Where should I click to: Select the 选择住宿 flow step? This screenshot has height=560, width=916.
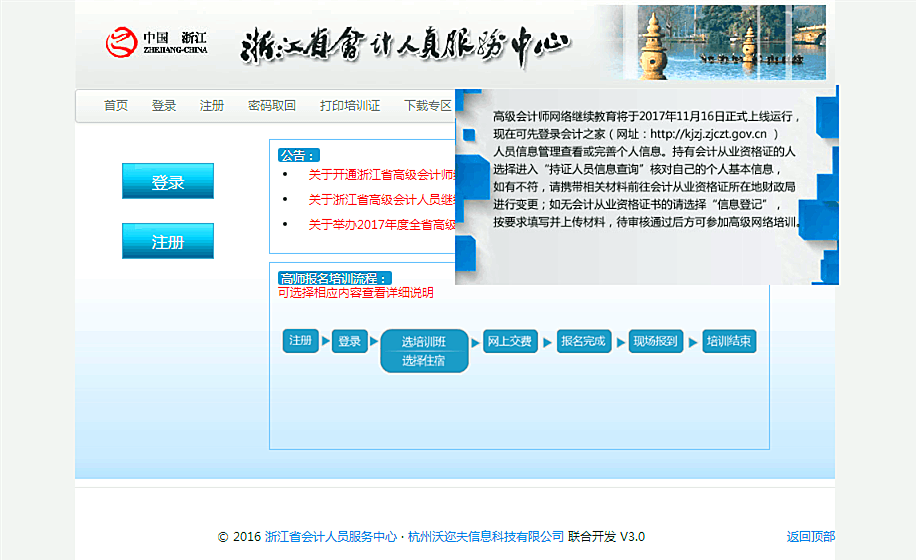coord(424,361)
